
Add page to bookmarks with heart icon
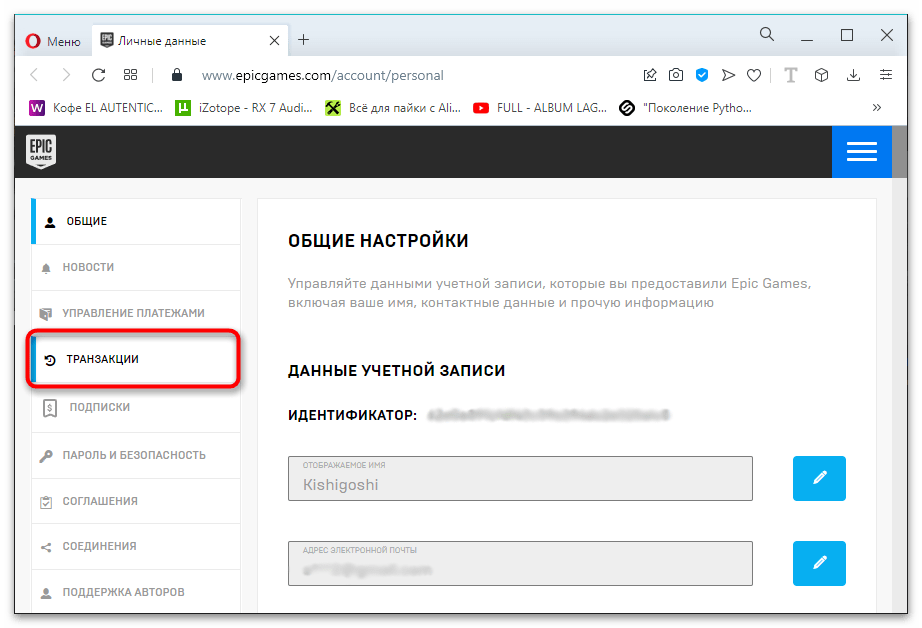pyautogui.click(x=754, y=75)
